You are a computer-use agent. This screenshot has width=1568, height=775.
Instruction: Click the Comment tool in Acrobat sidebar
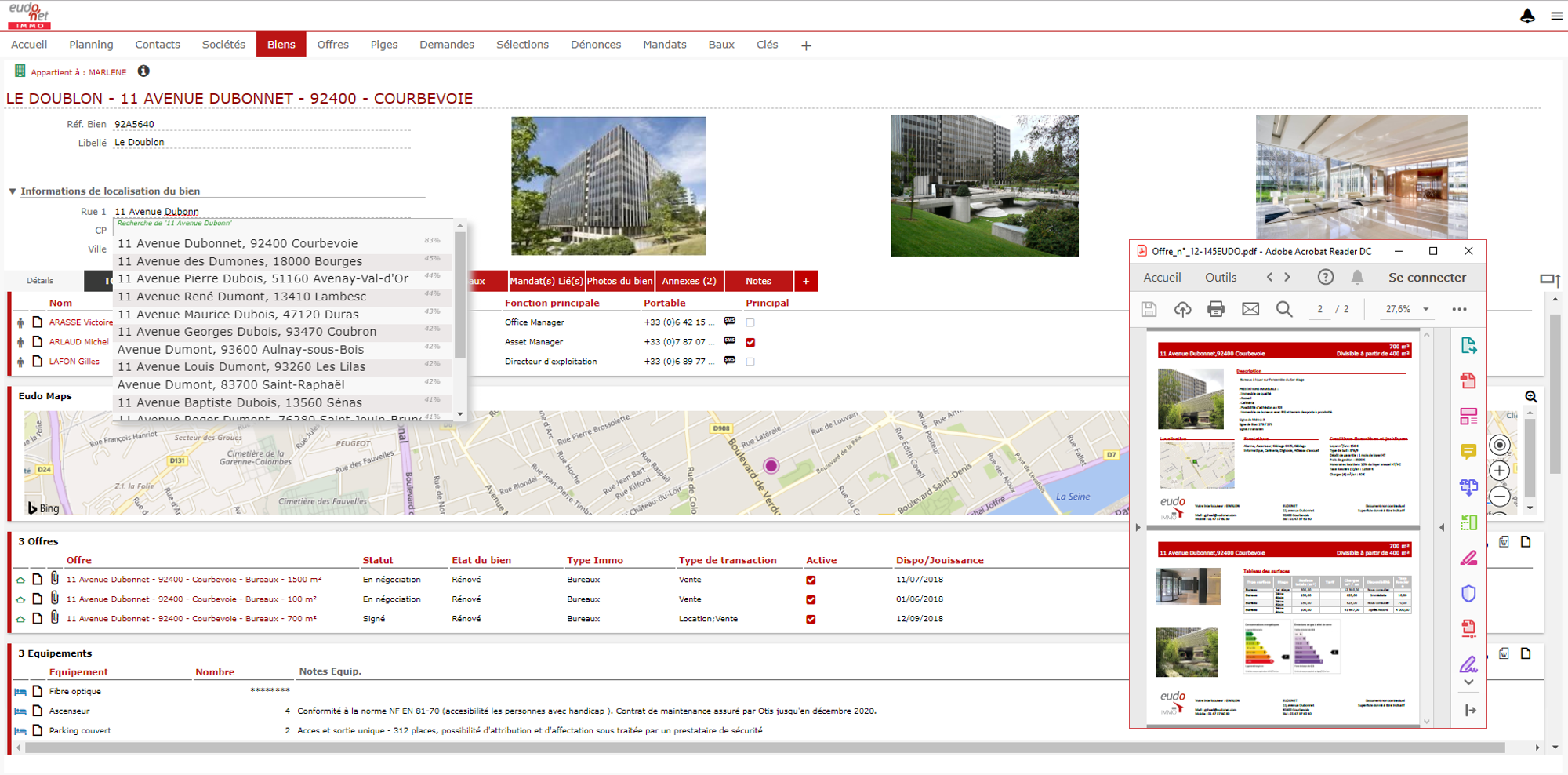[1468, 452]
